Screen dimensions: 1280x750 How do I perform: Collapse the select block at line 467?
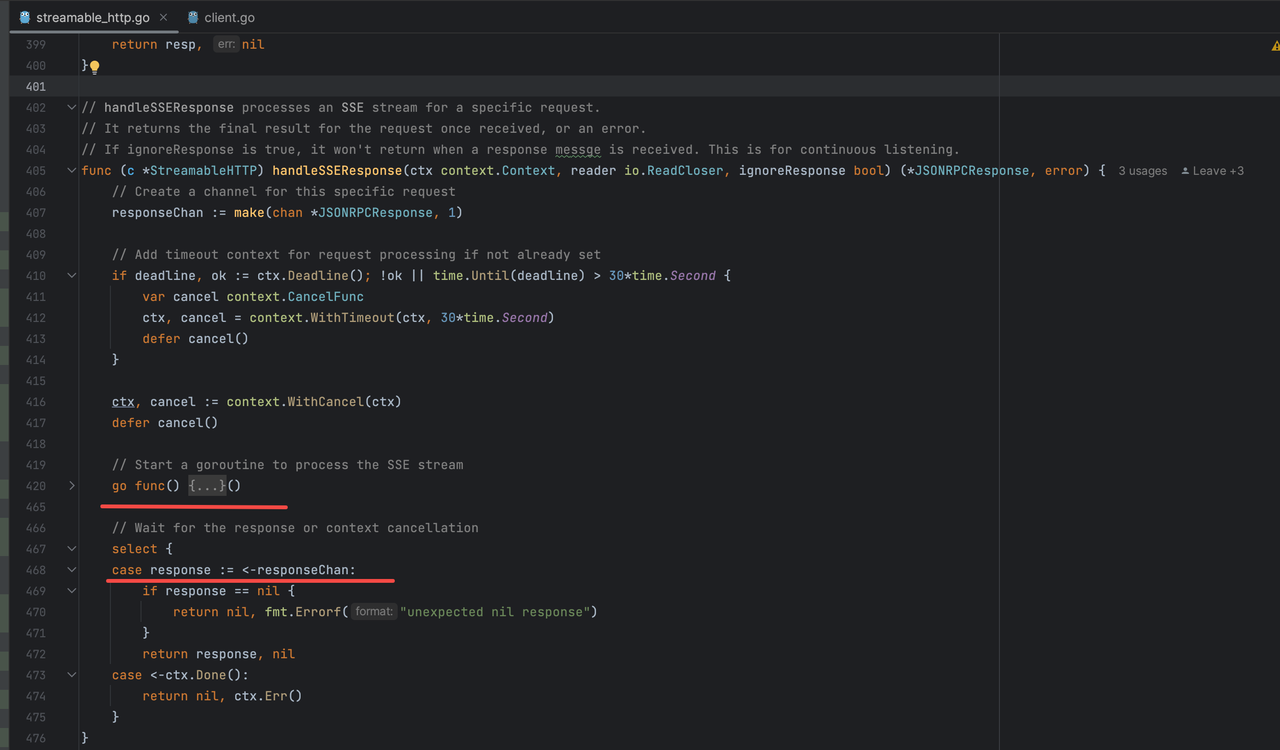(71, 548)
